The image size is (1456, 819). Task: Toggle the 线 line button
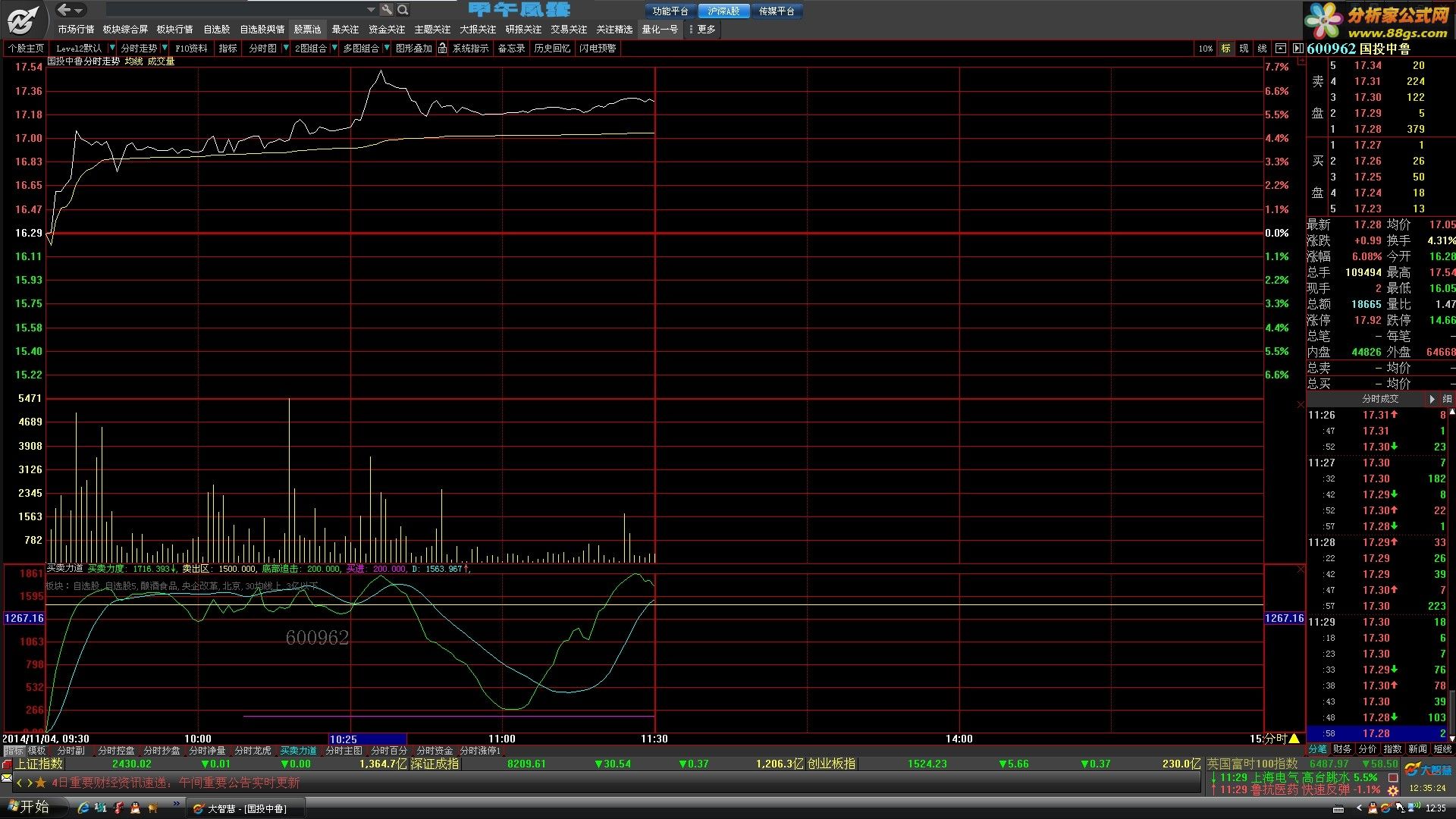(x=1262, y=49)
